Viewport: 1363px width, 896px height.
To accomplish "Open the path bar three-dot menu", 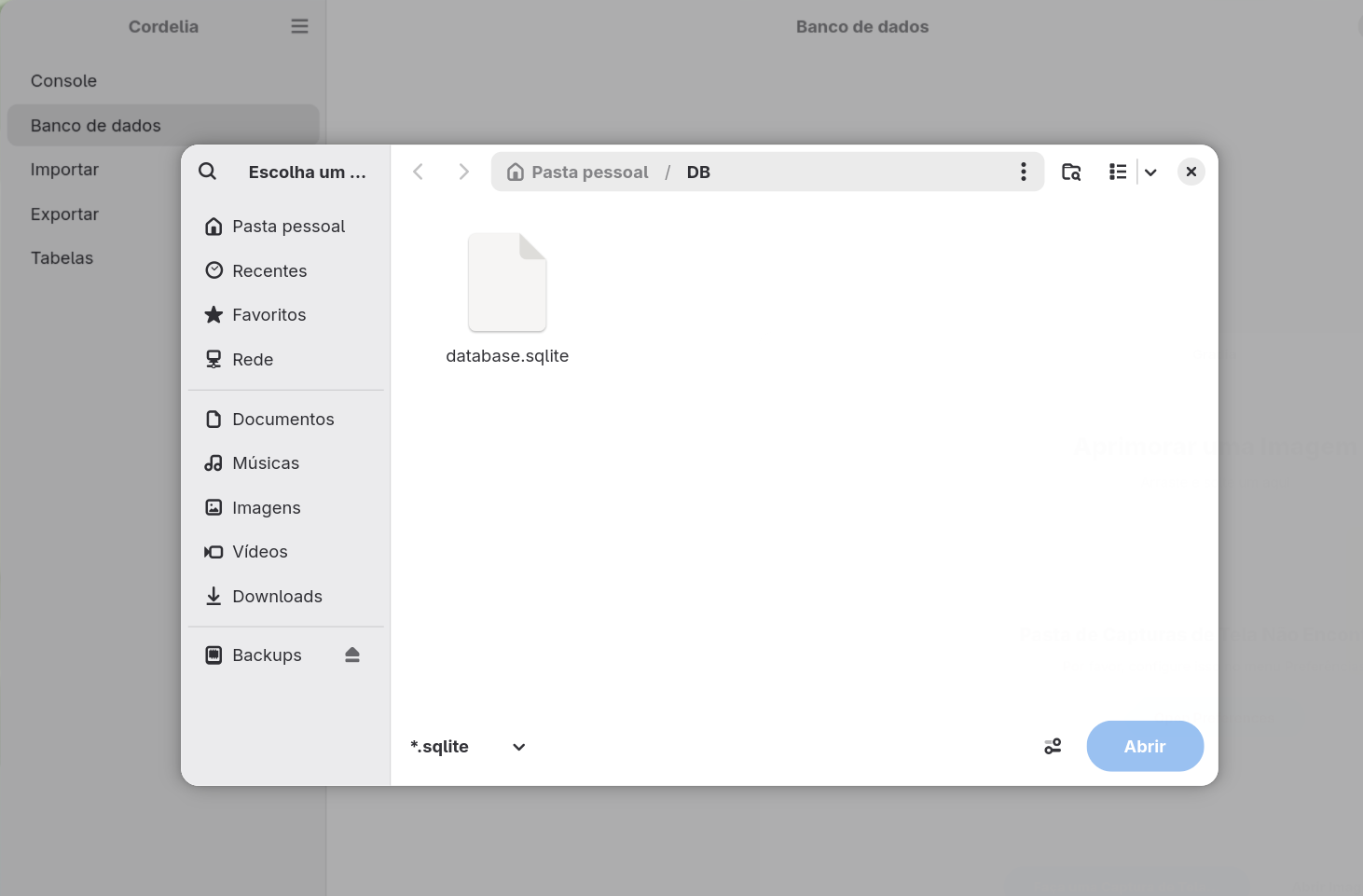I will [x=1024, y=172].
